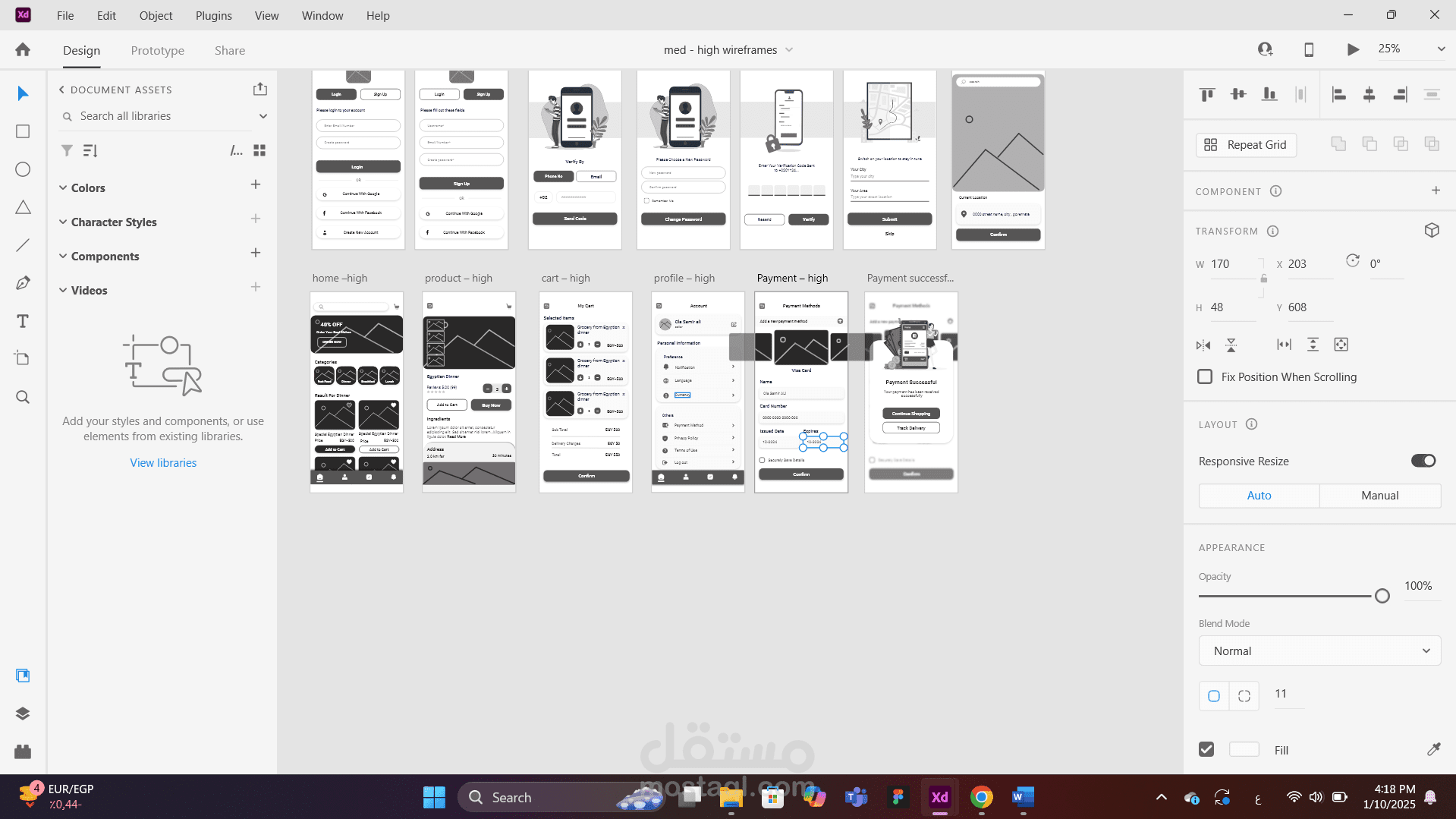Toggle the Fill checkbox
The image size is (1456, 819).
[1206, 749]
